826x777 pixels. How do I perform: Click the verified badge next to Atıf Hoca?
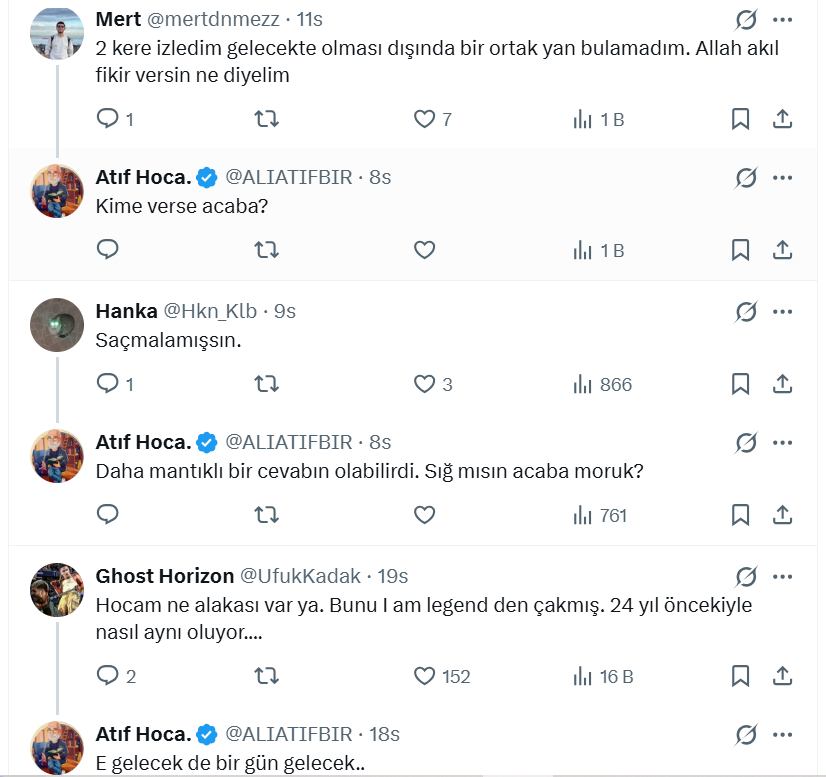[x=206, y=176]
